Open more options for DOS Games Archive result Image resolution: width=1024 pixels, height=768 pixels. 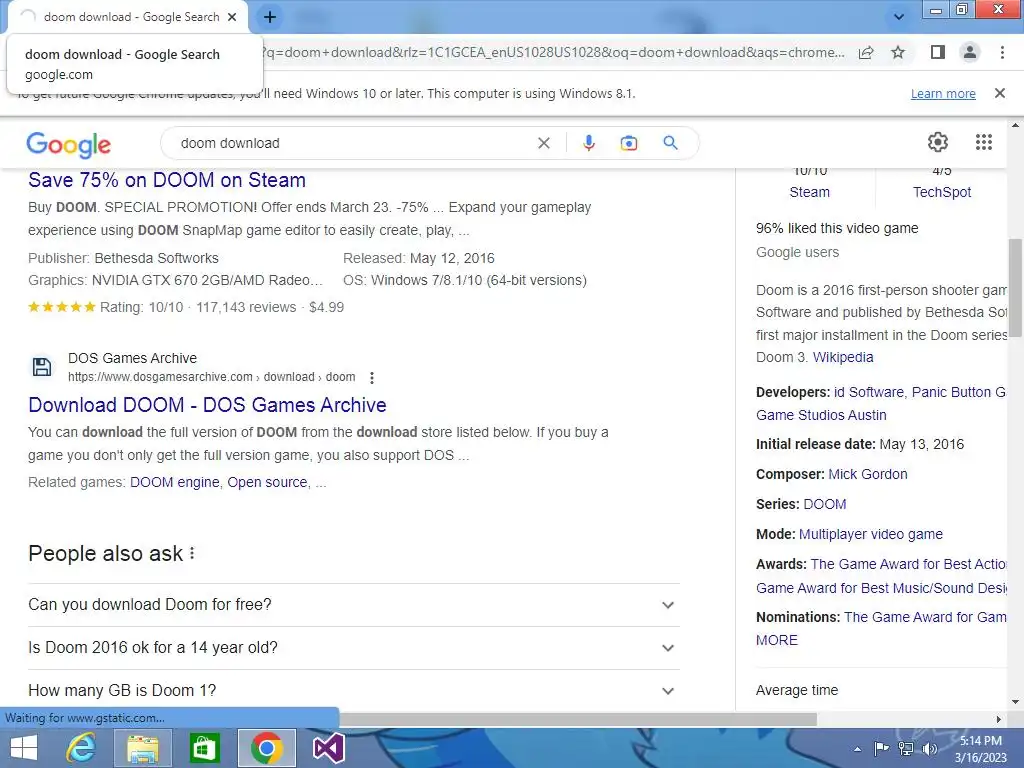(x=372, y=377)
